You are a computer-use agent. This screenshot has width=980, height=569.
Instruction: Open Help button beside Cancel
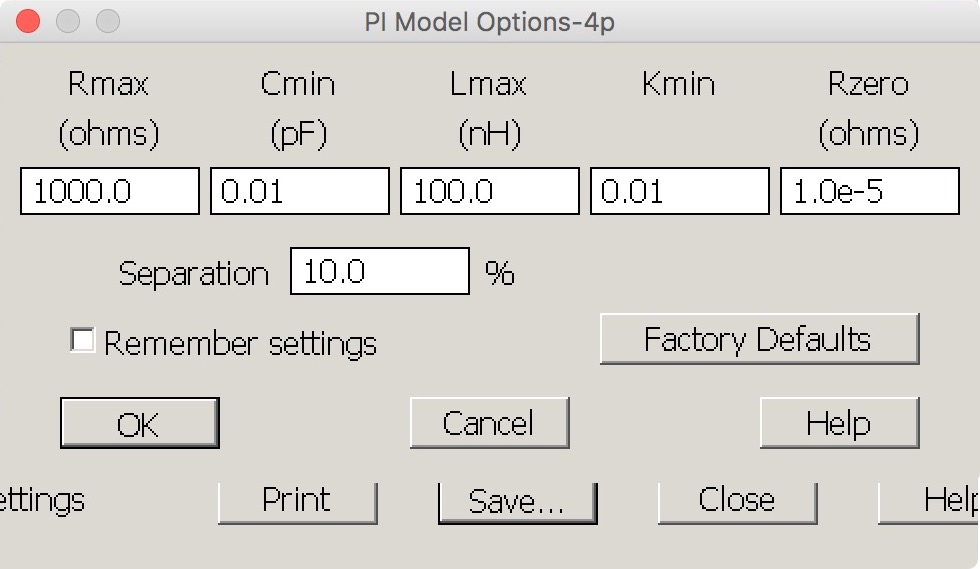pyautogui.click(x=838, y=424)
